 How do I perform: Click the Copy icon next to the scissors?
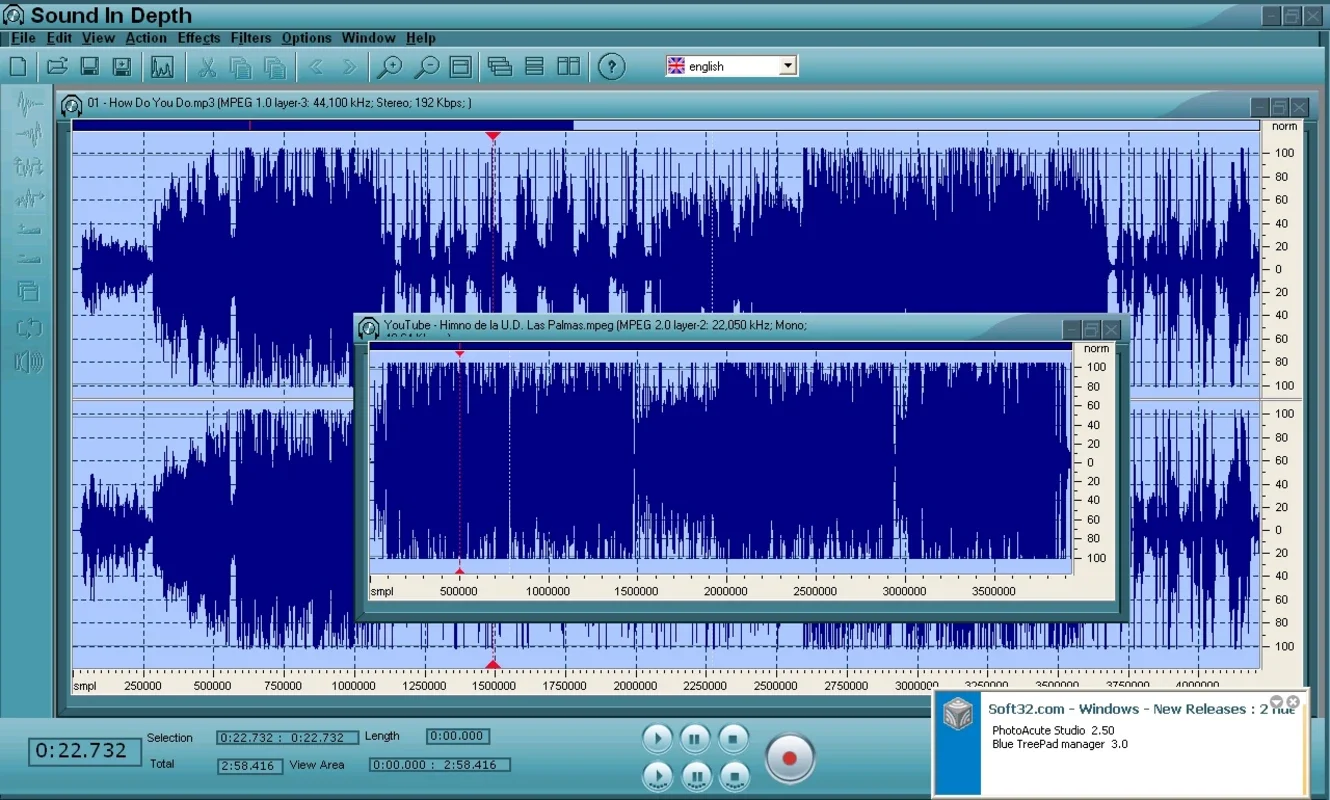(x=240, y=67)
